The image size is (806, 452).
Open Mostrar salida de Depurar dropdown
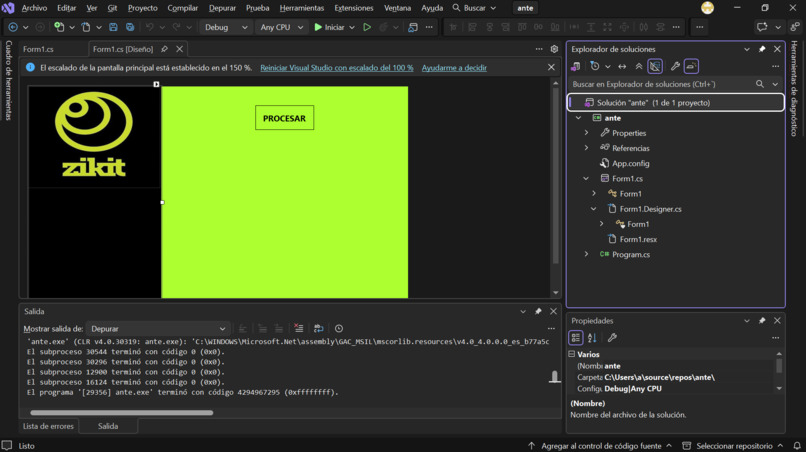pos(158,329)
